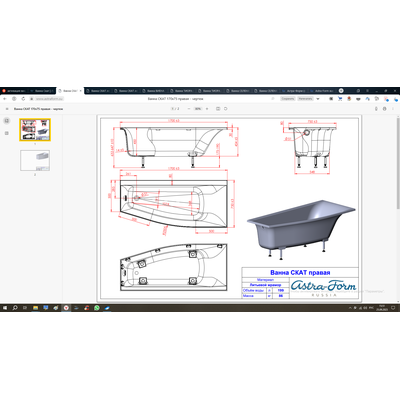This screenshot has width=400, height=400.
Task: Zoom out with the minus button
Action: pos(189,109)
